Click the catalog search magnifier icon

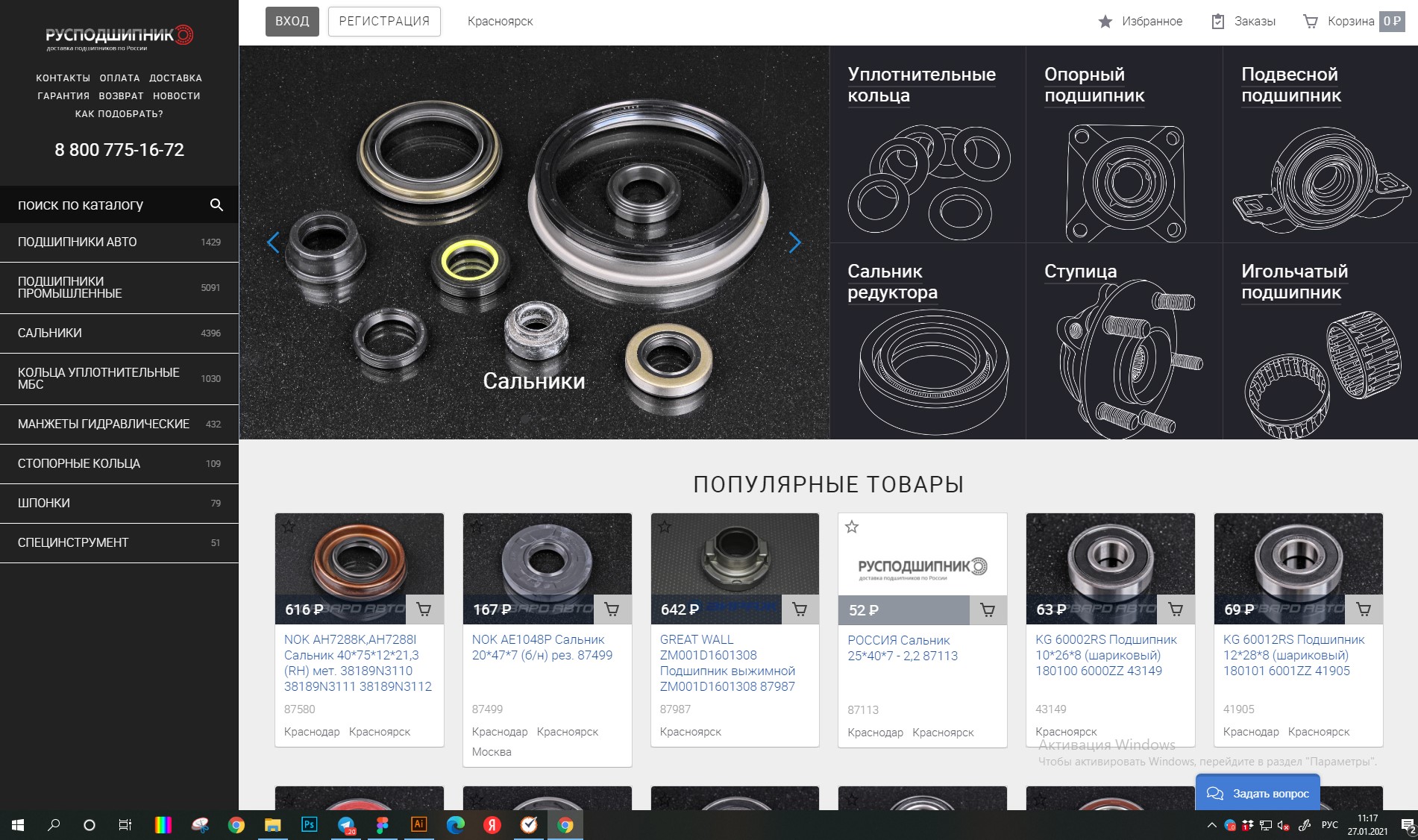216,204
